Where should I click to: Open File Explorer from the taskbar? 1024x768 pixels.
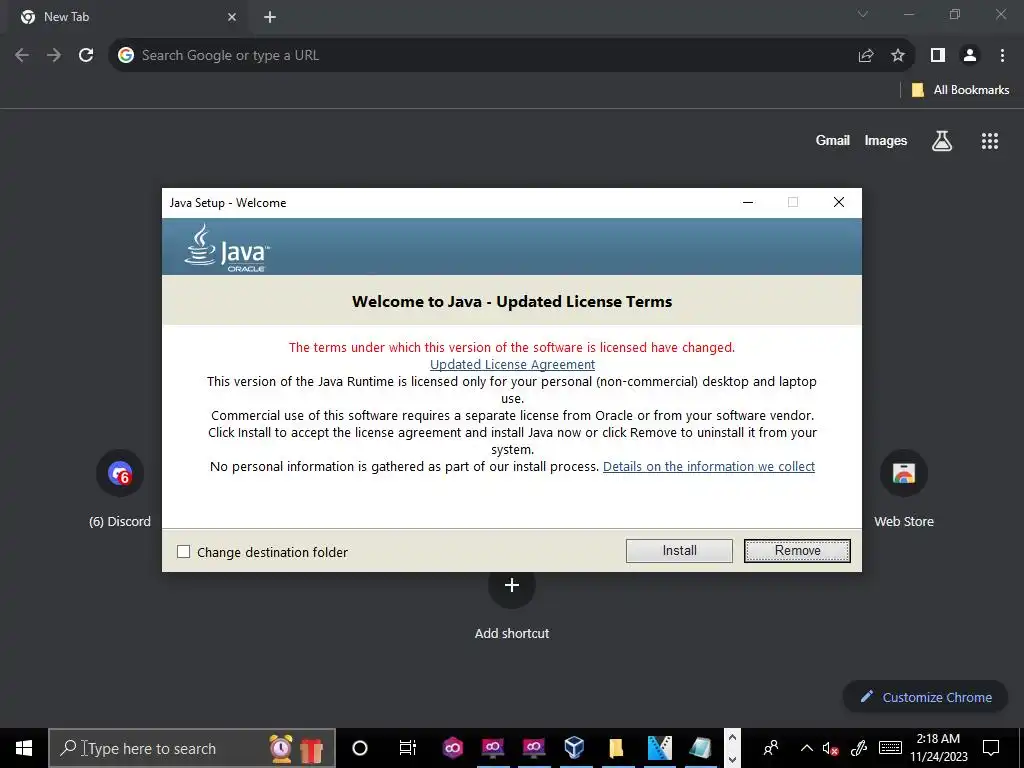[x=616, y=748]
